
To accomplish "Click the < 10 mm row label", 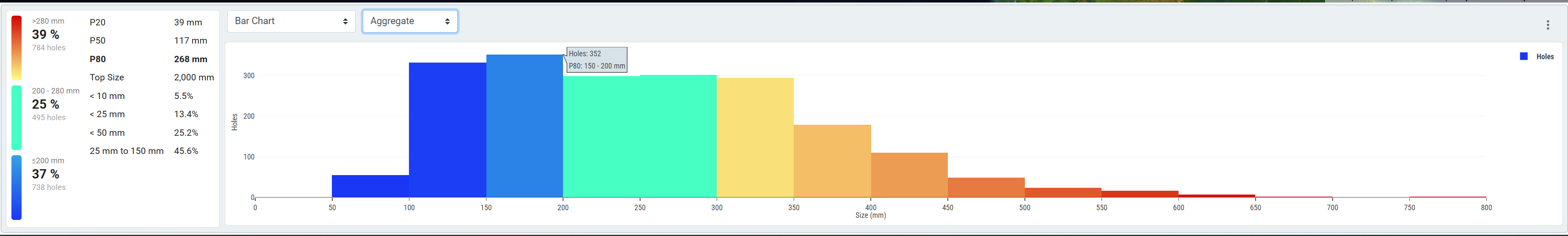I will coord(107,96).
